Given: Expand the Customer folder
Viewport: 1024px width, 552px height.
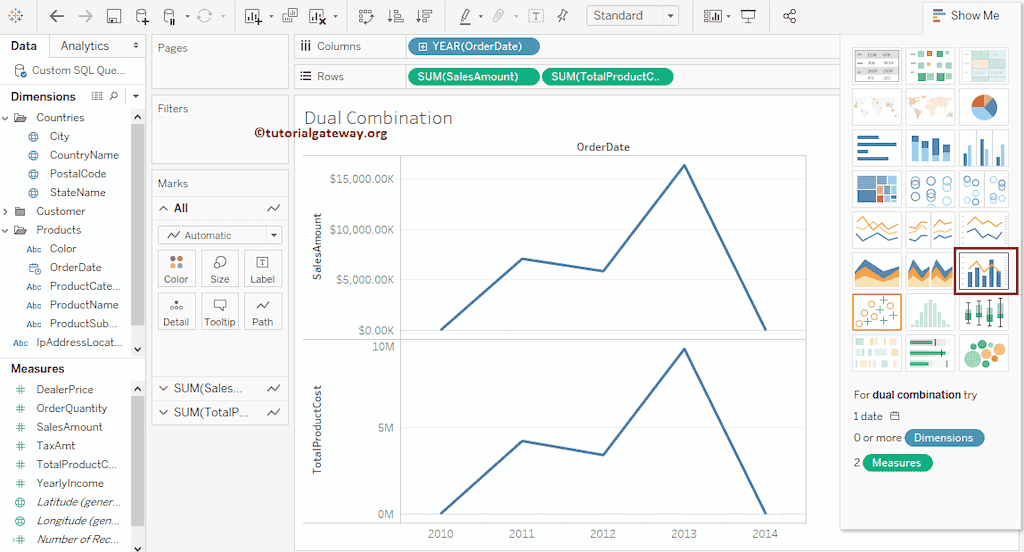Looking at the screenshot, I should coord(7,211).
